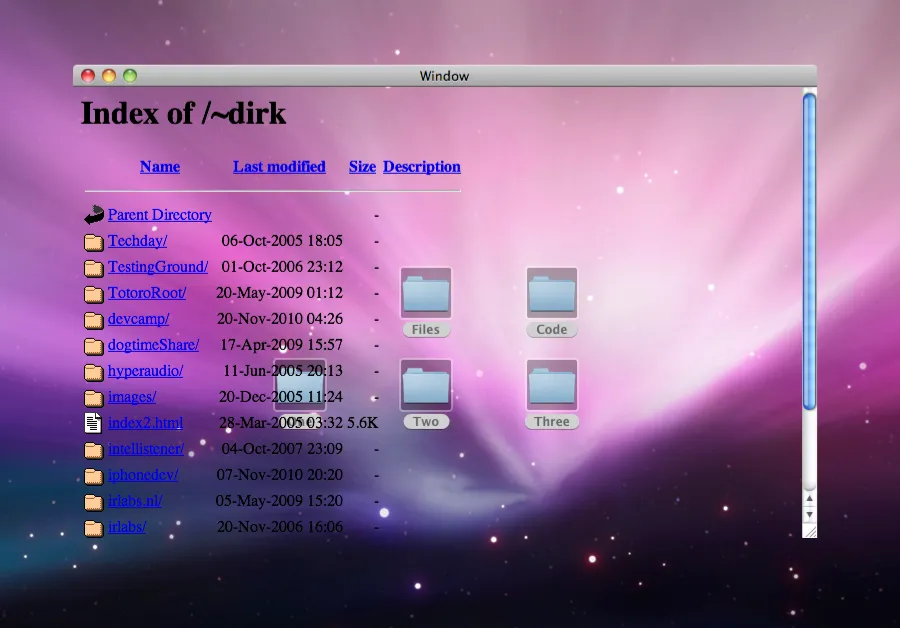Viewport: 900px width, 628px height.
Task: Zoom the window with green button
Action: 130,76
